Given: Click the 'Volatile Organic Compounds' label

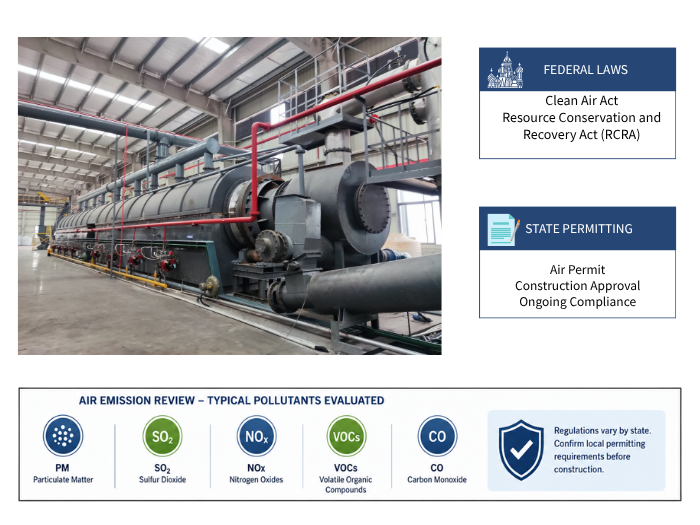Looking at the screenshot, I should [x=346, y=484].
